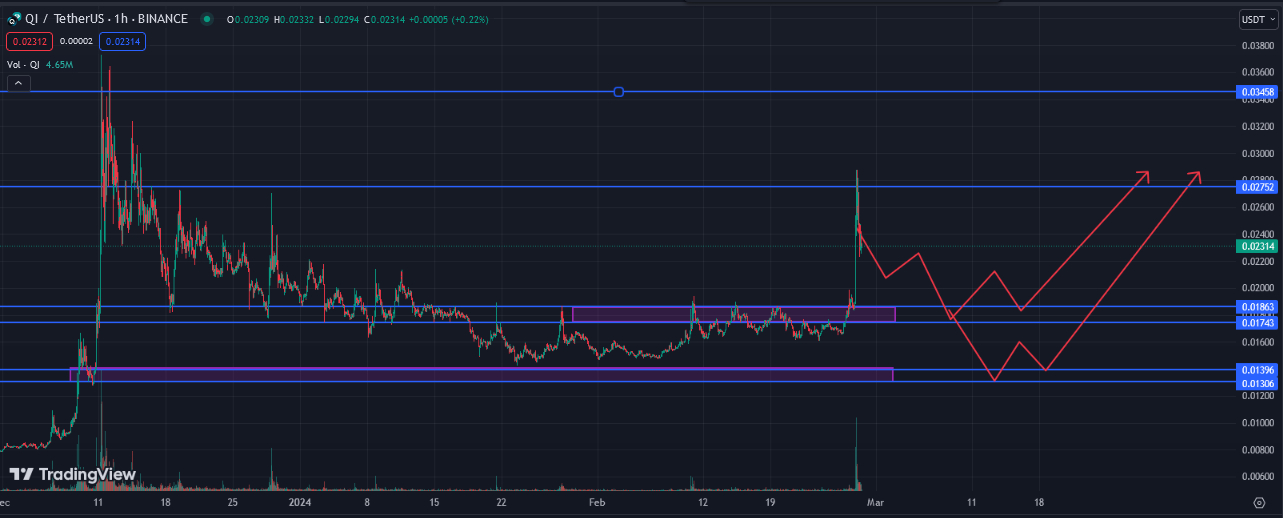Image resolution: width=1283 pixels, height=518 pixels.
Task: Open chart settings gear icon
Action: pos(1258,503)
